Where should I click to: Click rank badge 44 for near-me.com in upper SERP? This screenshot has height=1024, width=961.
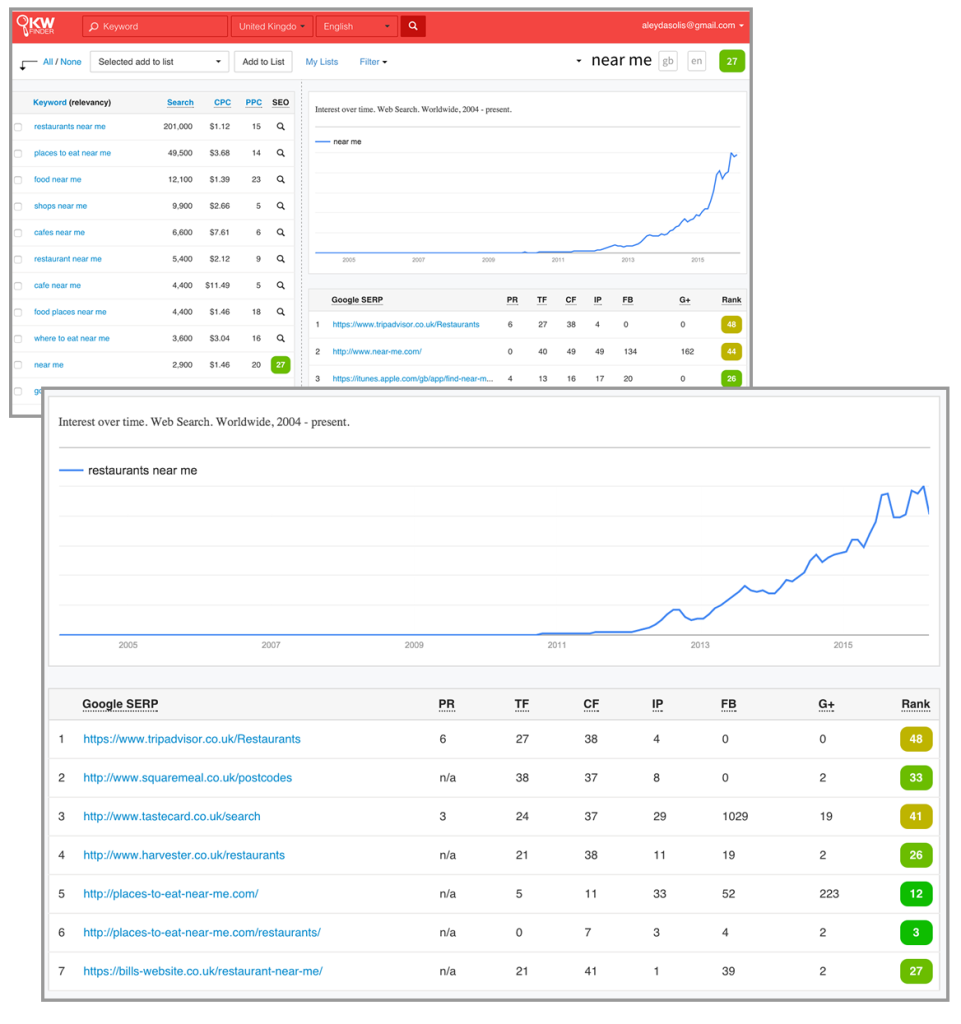[x=731, y=351]
